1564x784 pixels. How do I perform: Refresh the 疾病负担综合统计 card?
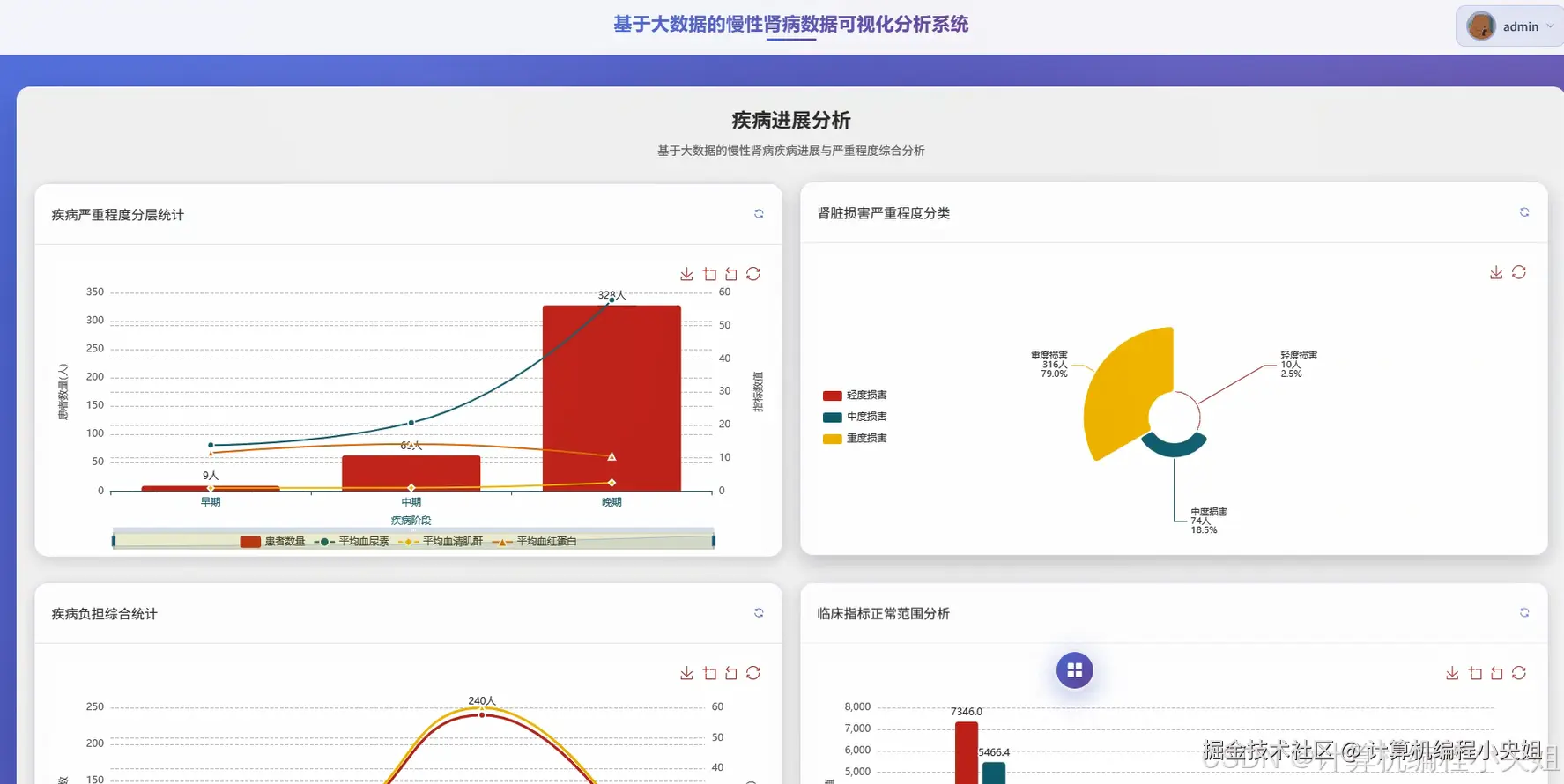[759, 613]
